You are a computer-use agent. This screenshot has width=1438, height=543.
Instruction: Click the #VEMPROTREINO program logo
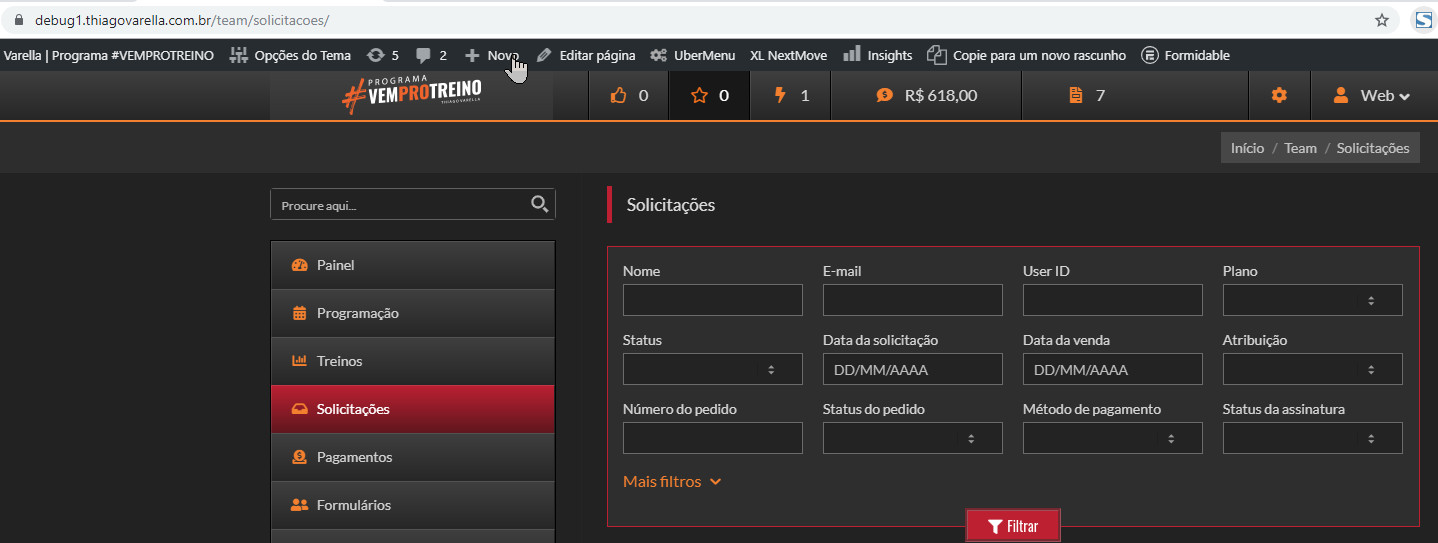(411, 93)
